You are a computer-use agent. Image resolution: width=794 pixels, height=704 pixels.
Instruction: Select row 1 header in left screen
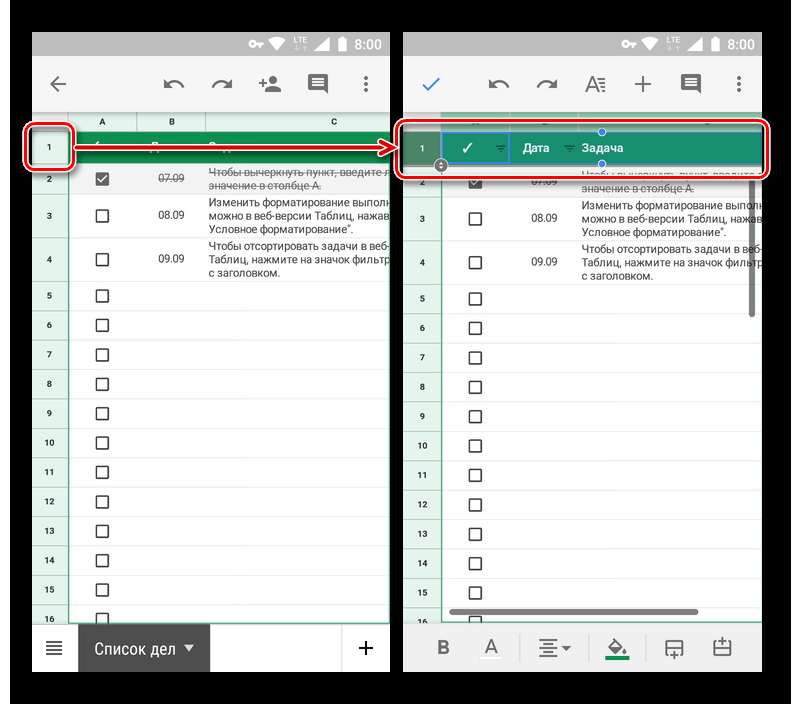(50, 147)
